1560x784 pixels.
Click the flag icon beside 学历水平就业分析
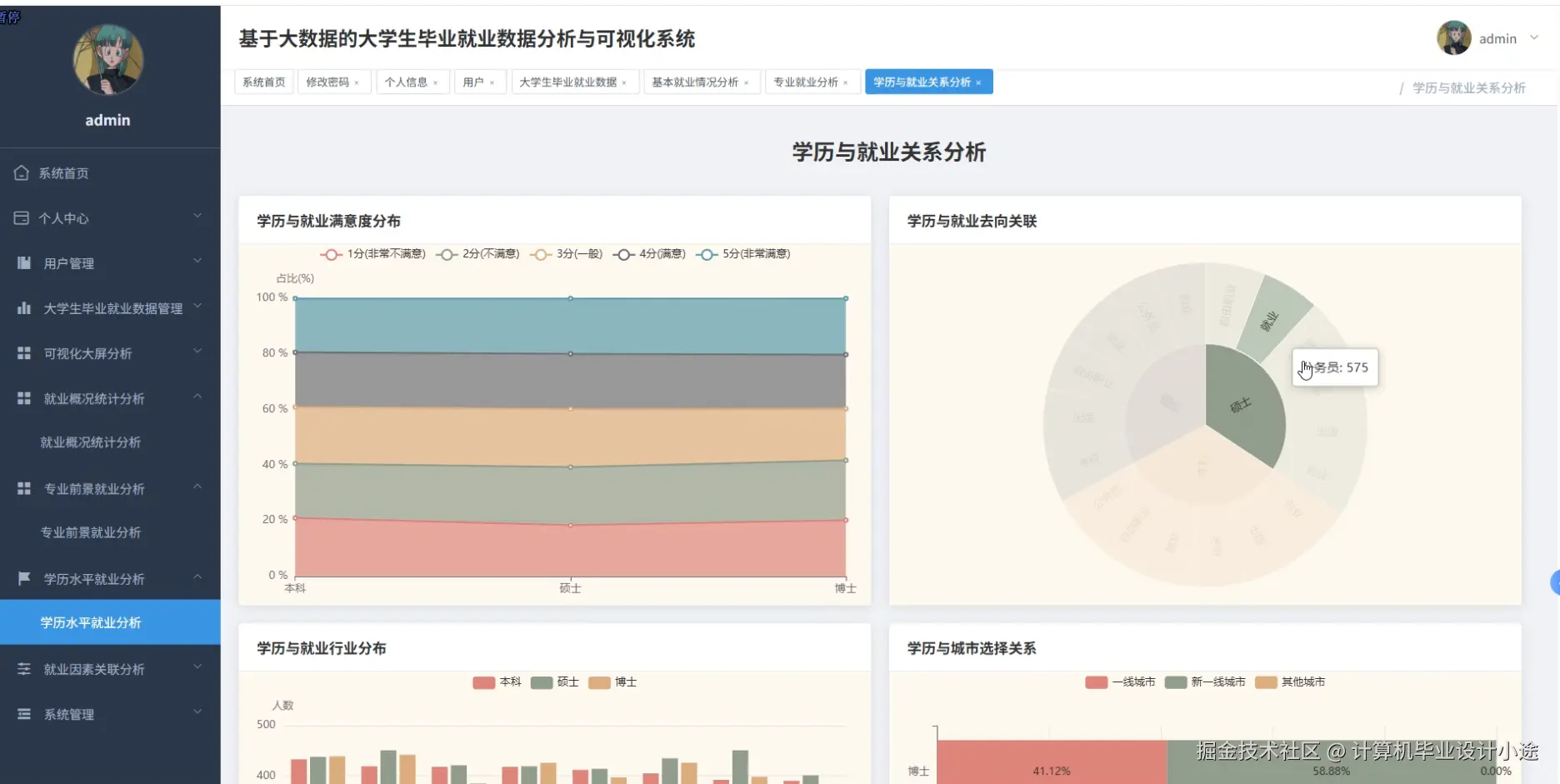[22, 577]
